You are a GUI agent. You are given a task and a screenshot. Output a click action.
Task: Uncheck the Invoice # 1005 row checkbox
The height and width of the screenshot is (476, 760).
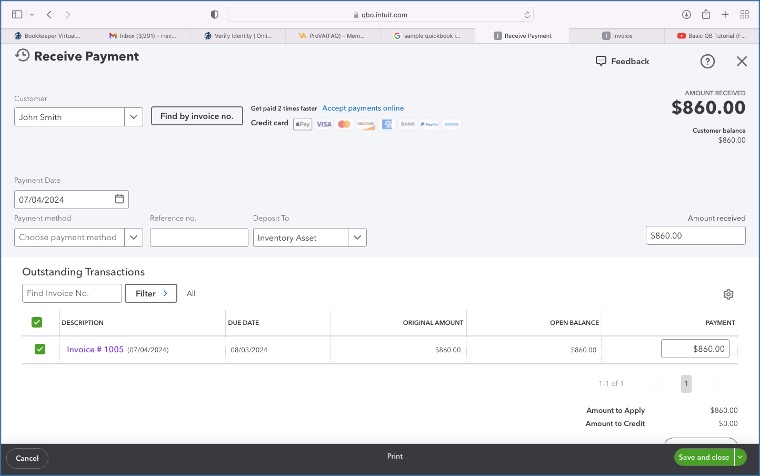[40, 349]
